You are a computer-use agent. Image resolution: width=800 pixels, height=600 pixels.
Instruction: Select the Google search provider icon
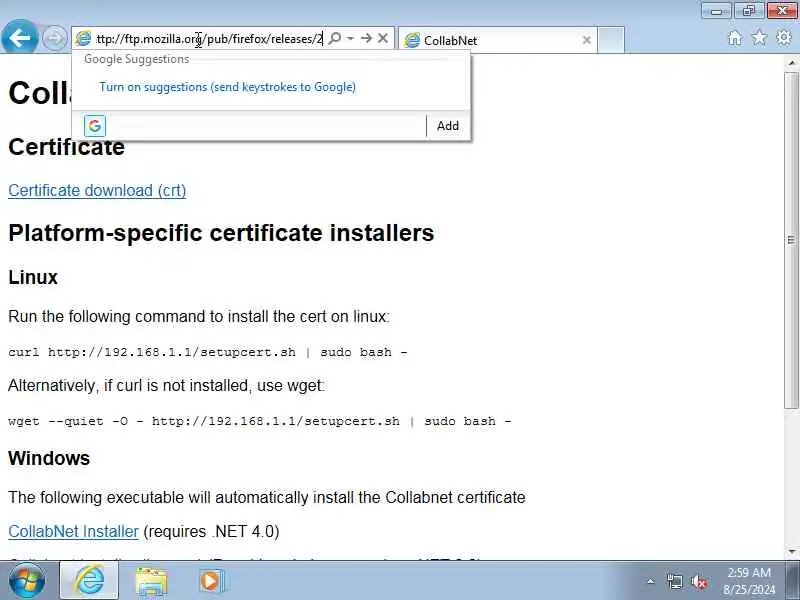(95, 126)
